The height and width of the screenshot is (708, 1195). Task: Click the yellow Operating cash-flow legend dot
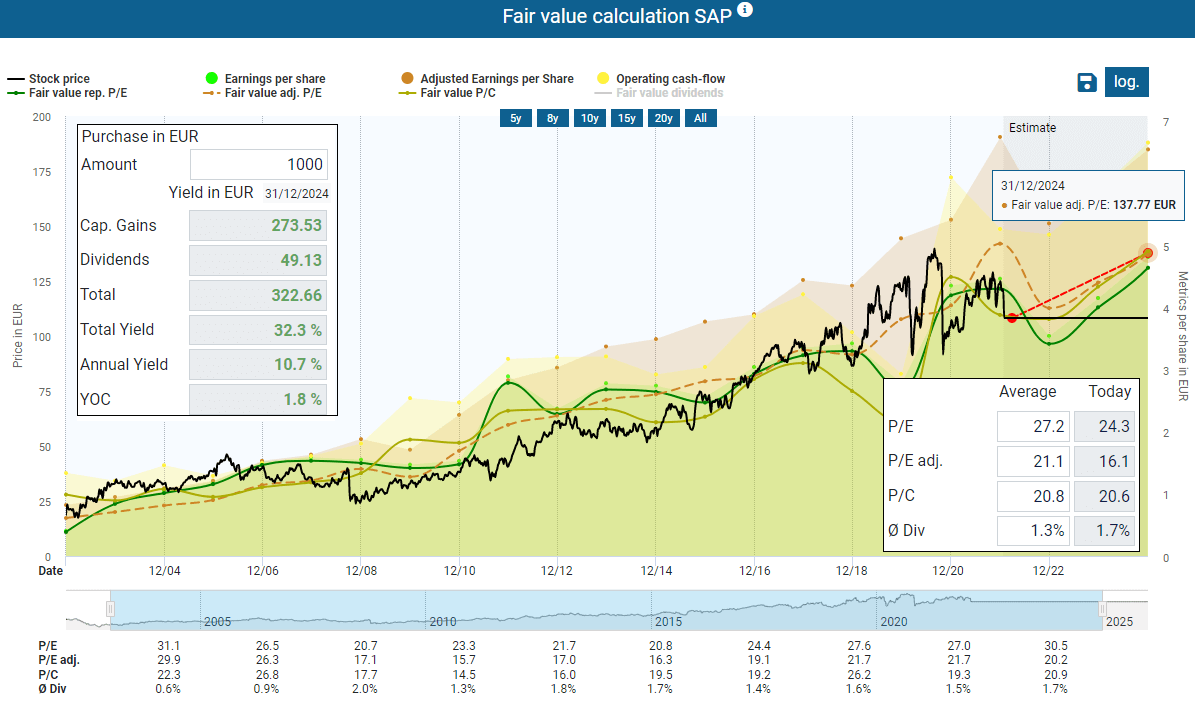(x=603, y=78)
